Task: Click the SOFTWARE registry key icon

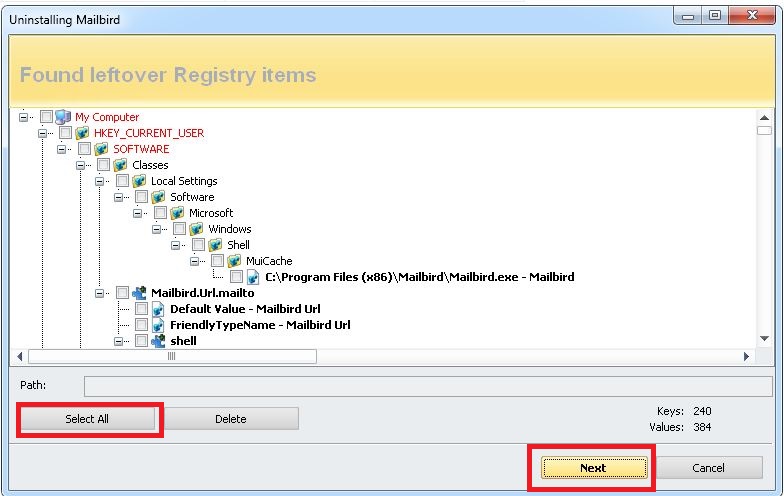Action: (x=101, y=149)
